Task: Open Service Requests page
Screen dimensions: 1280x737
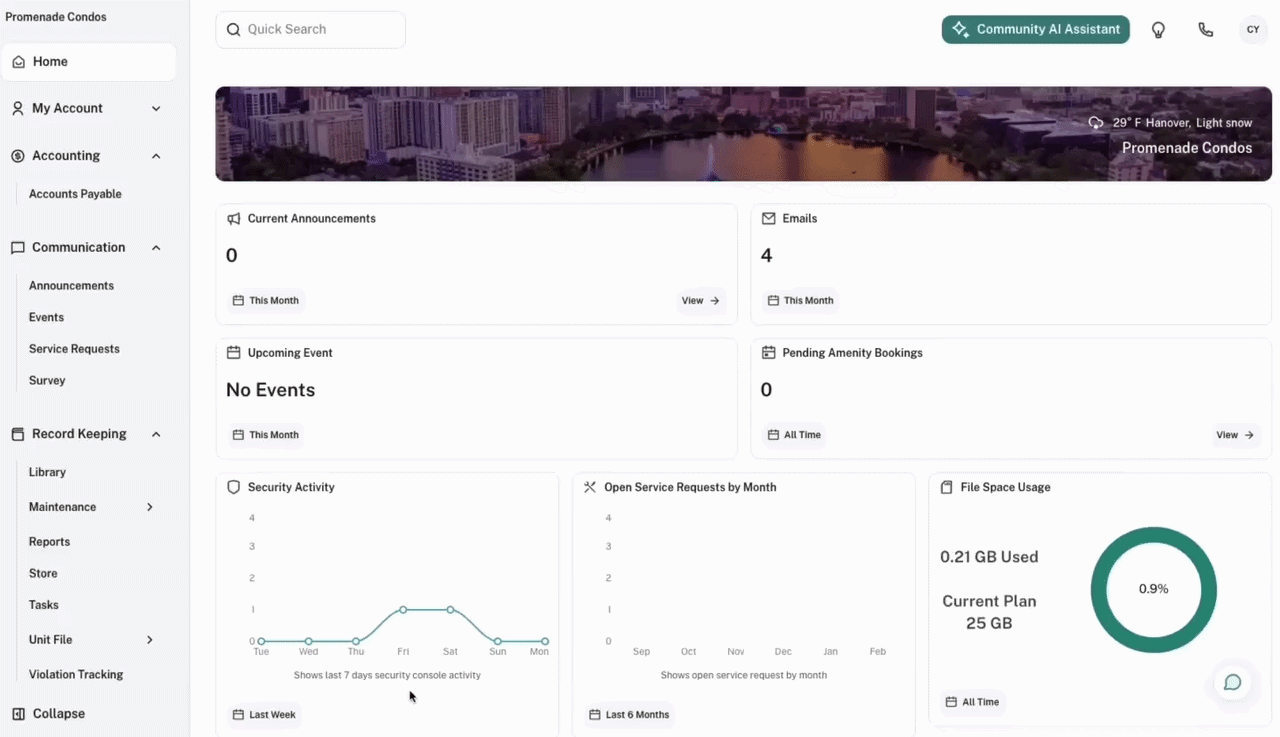Action: (x=74, y=349)
